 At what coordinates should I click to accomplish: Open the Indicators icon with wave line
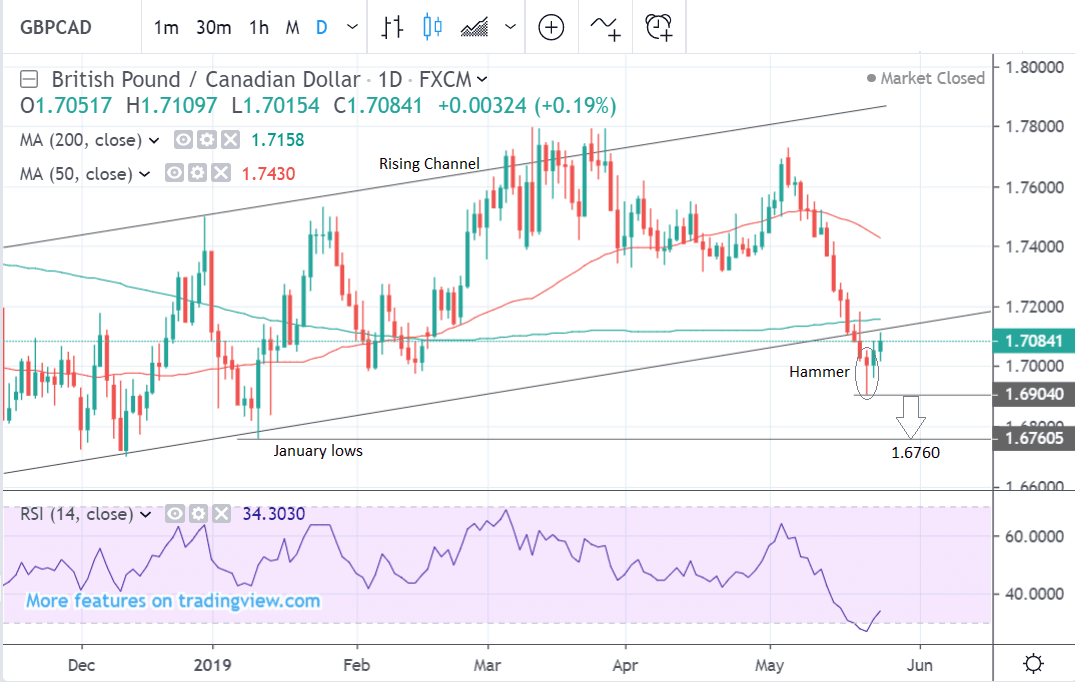coord(604,28)
